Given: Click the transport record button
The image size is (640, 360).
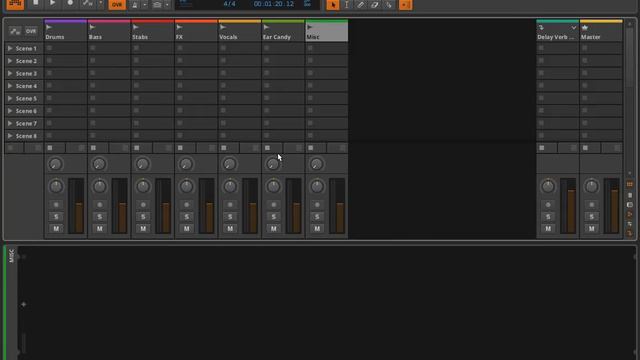Looking at the screenshot, I should tap(70, 3).
